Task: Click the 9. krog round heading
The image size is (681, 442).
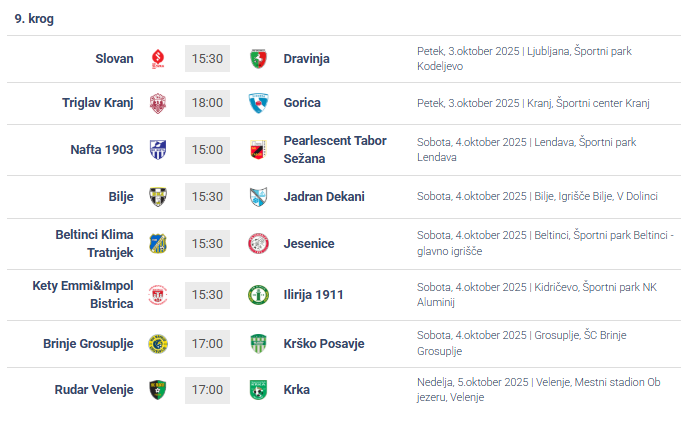Action: (33, 18)
